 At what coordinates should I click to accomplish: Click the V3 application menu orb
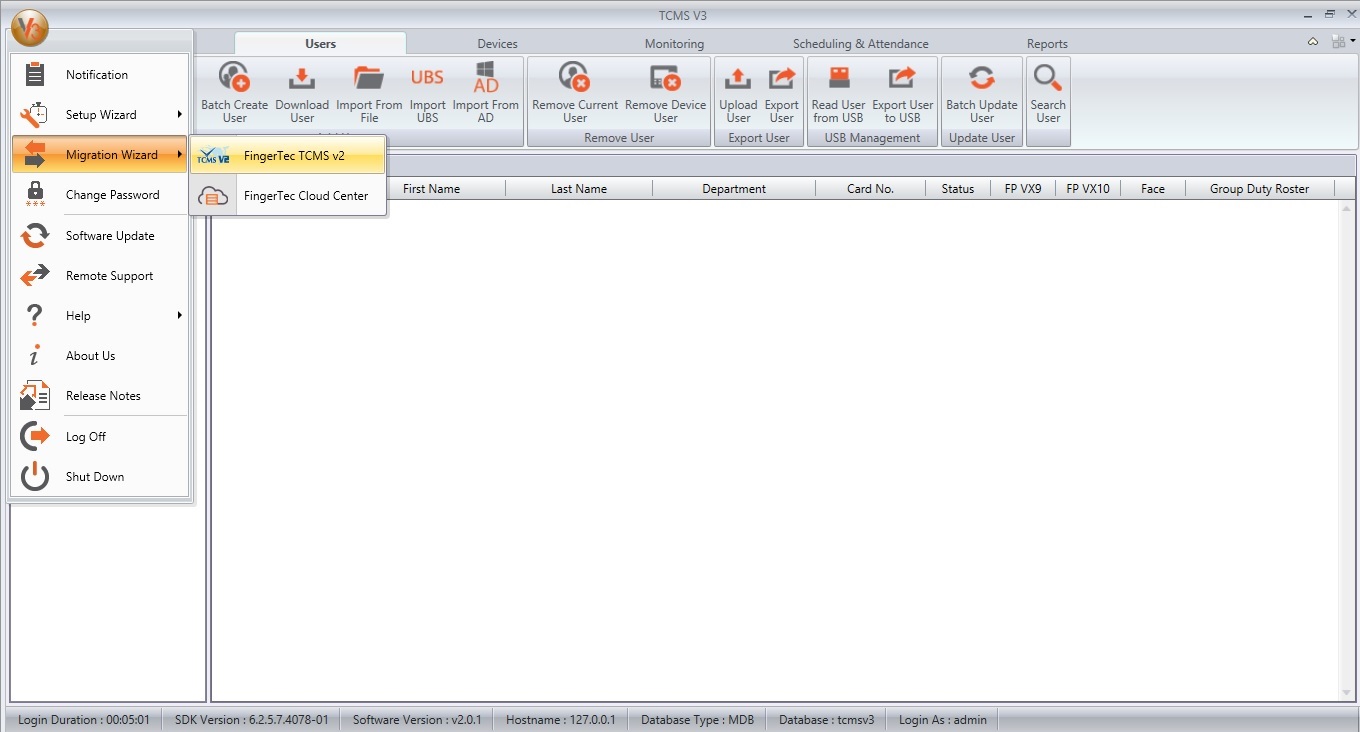click(30, 28)
